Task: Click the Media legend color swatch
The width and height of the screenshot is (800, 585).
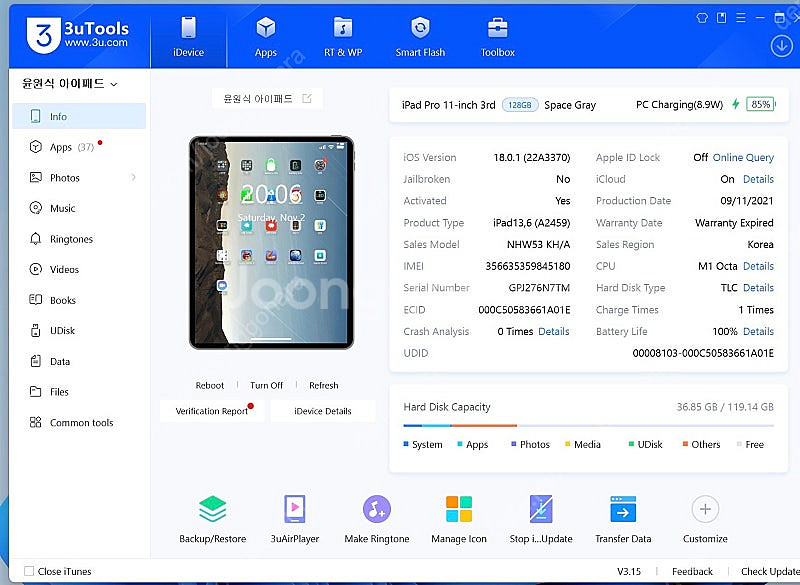Action: click(x=567, y=444)
